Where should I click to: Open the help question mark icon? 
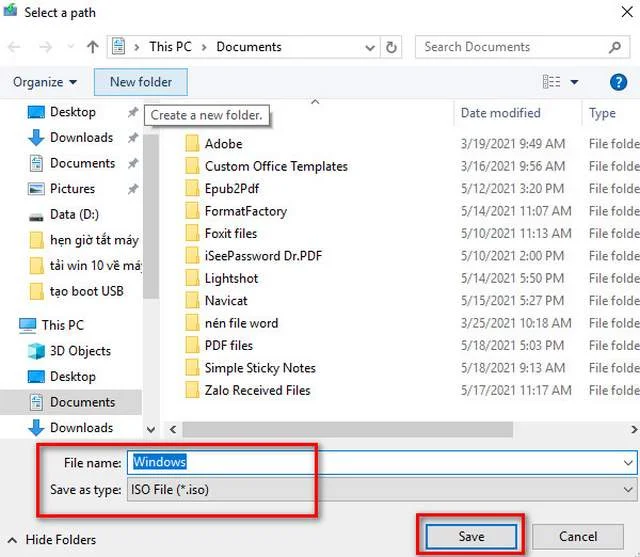coord(618,82)
